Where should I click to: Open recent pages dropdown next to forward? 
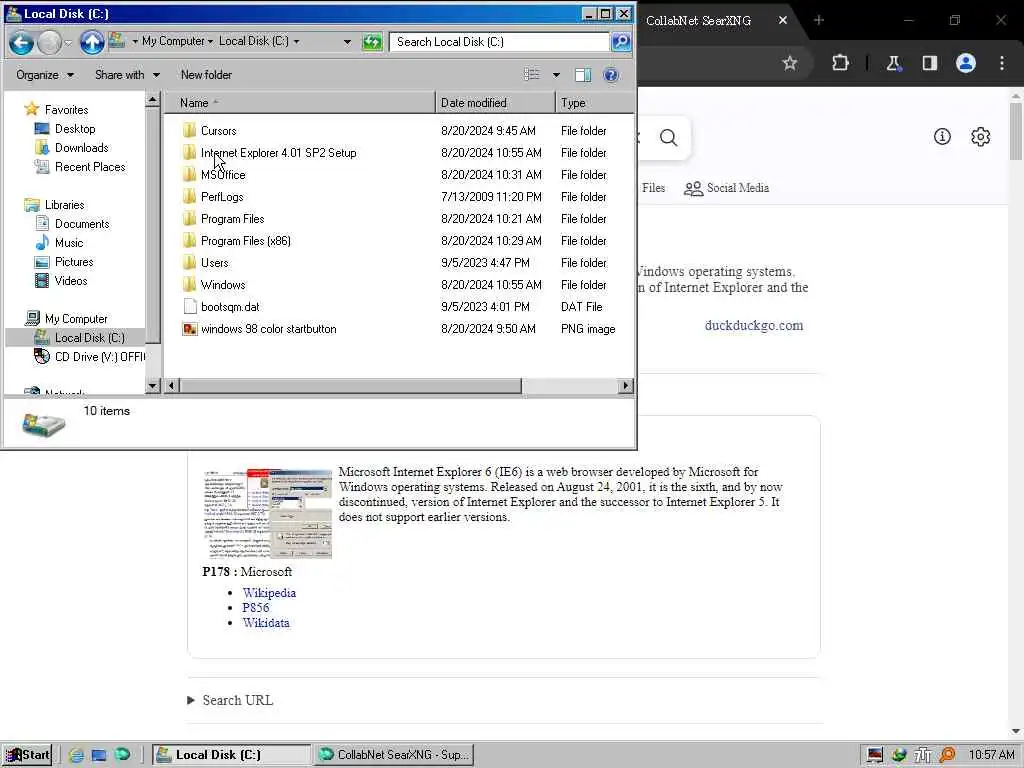coord(68,43)
